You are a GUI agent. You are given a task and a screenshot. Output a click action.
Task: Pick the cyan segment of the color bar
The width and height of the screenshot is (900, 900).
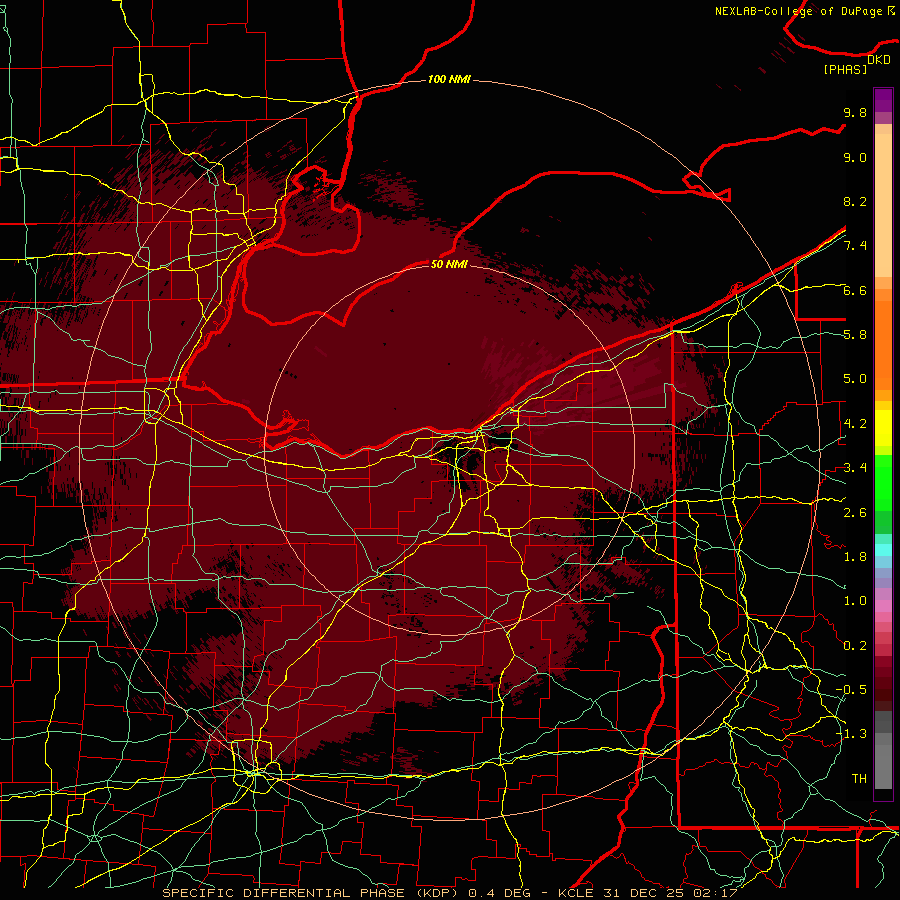pyautogui.click(x=883, y=550)
